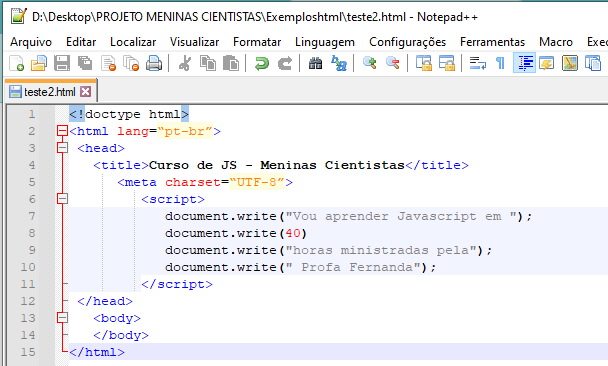Save the file with the floppy icon

(x=62, y=63)
